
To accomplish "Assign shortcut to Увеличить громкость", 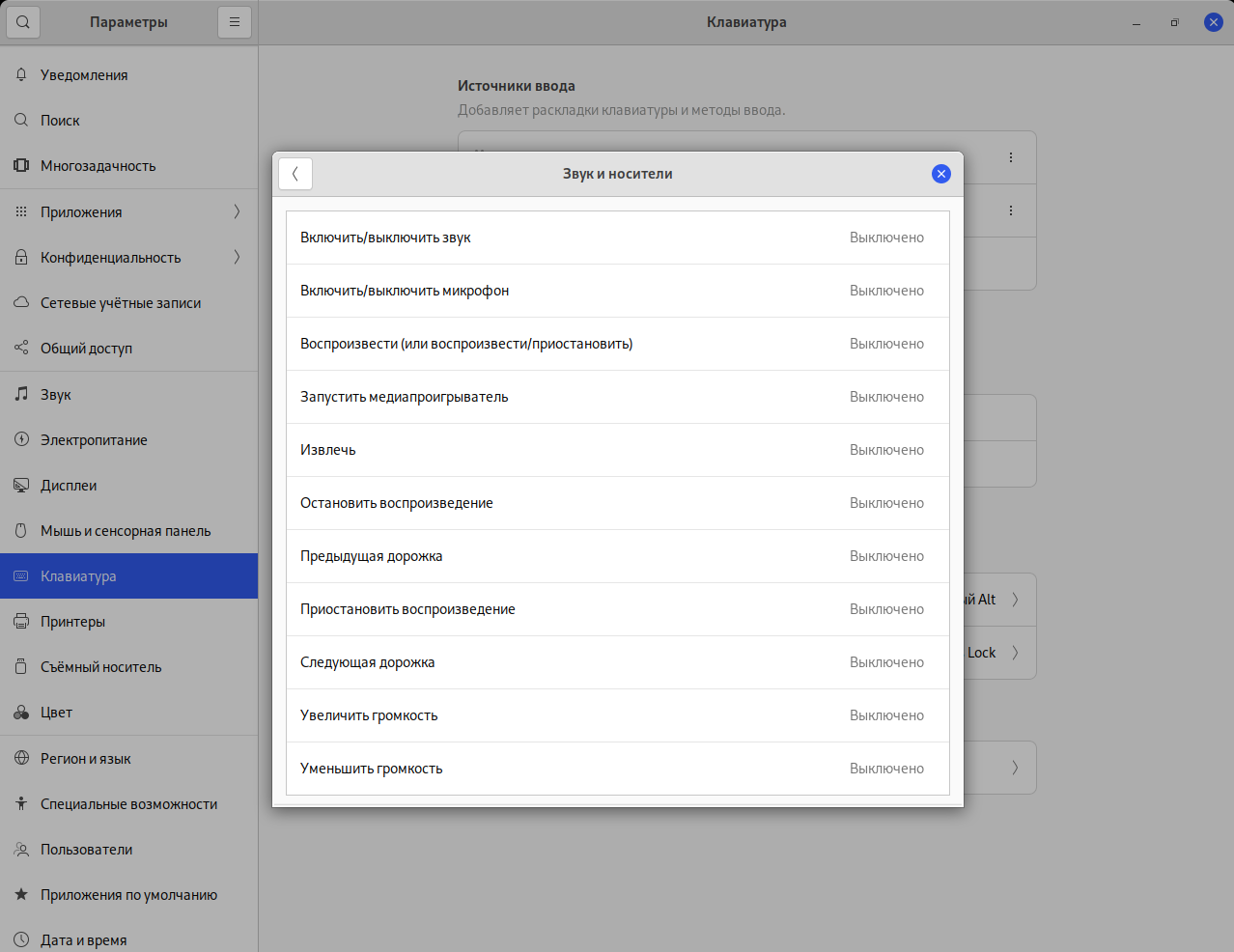I will 617,715.
